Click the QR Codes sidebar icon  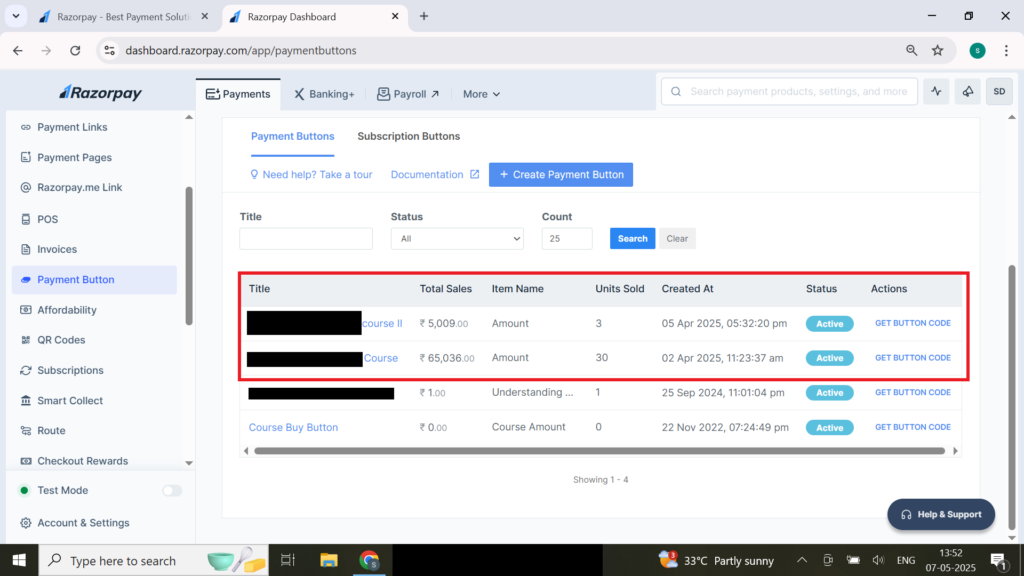(x=26, y=340)
